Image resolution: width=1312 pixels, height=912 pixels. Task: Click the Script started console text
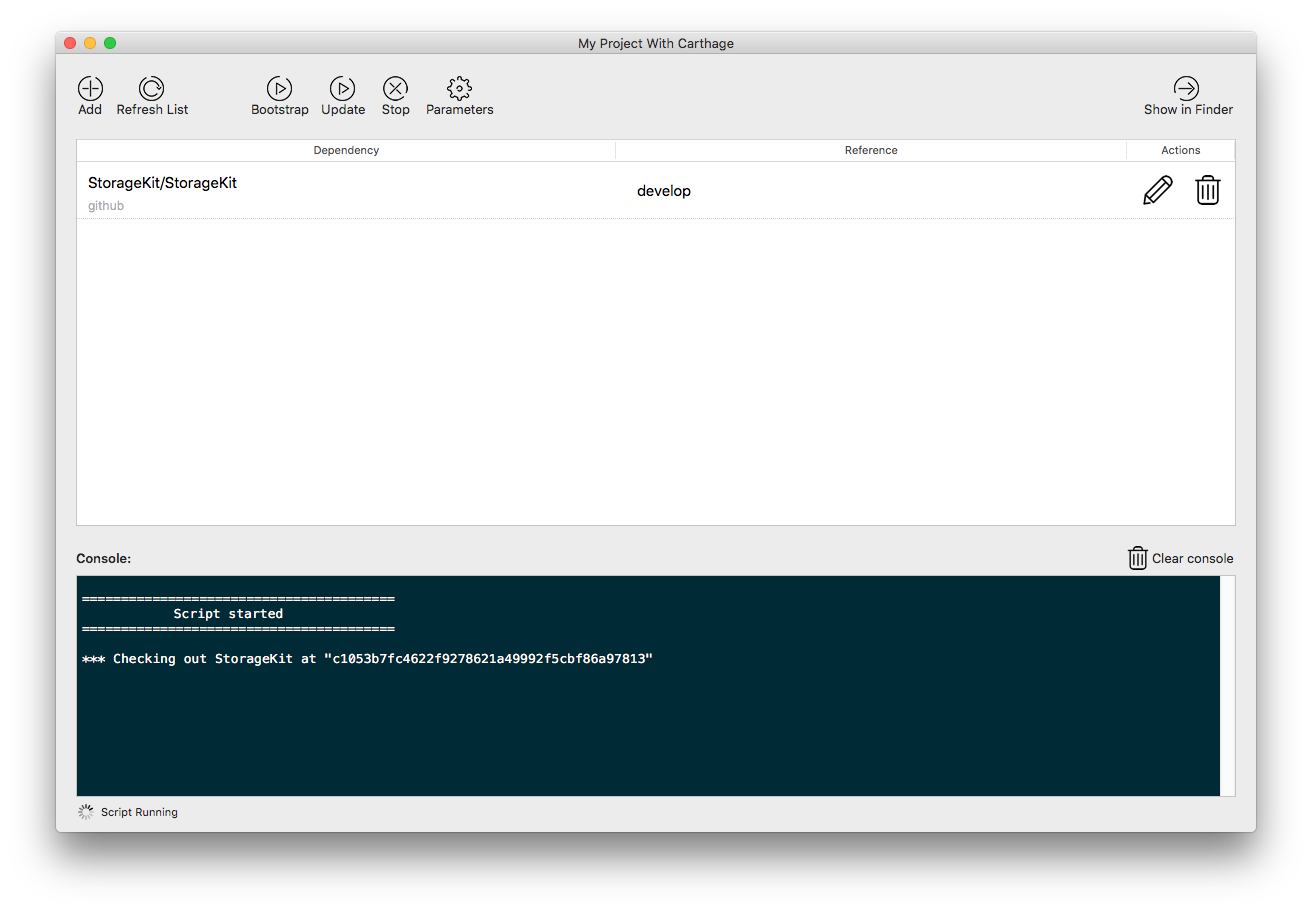(x=228, y=614)
